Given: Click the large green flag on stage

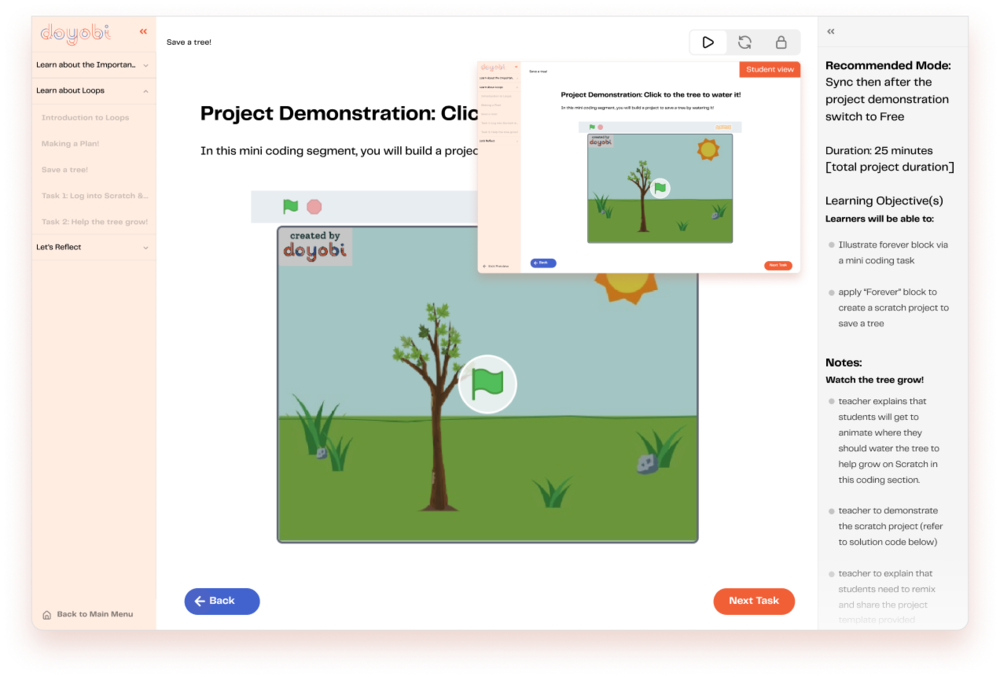Looking at the screenshot, I should 487,385.
